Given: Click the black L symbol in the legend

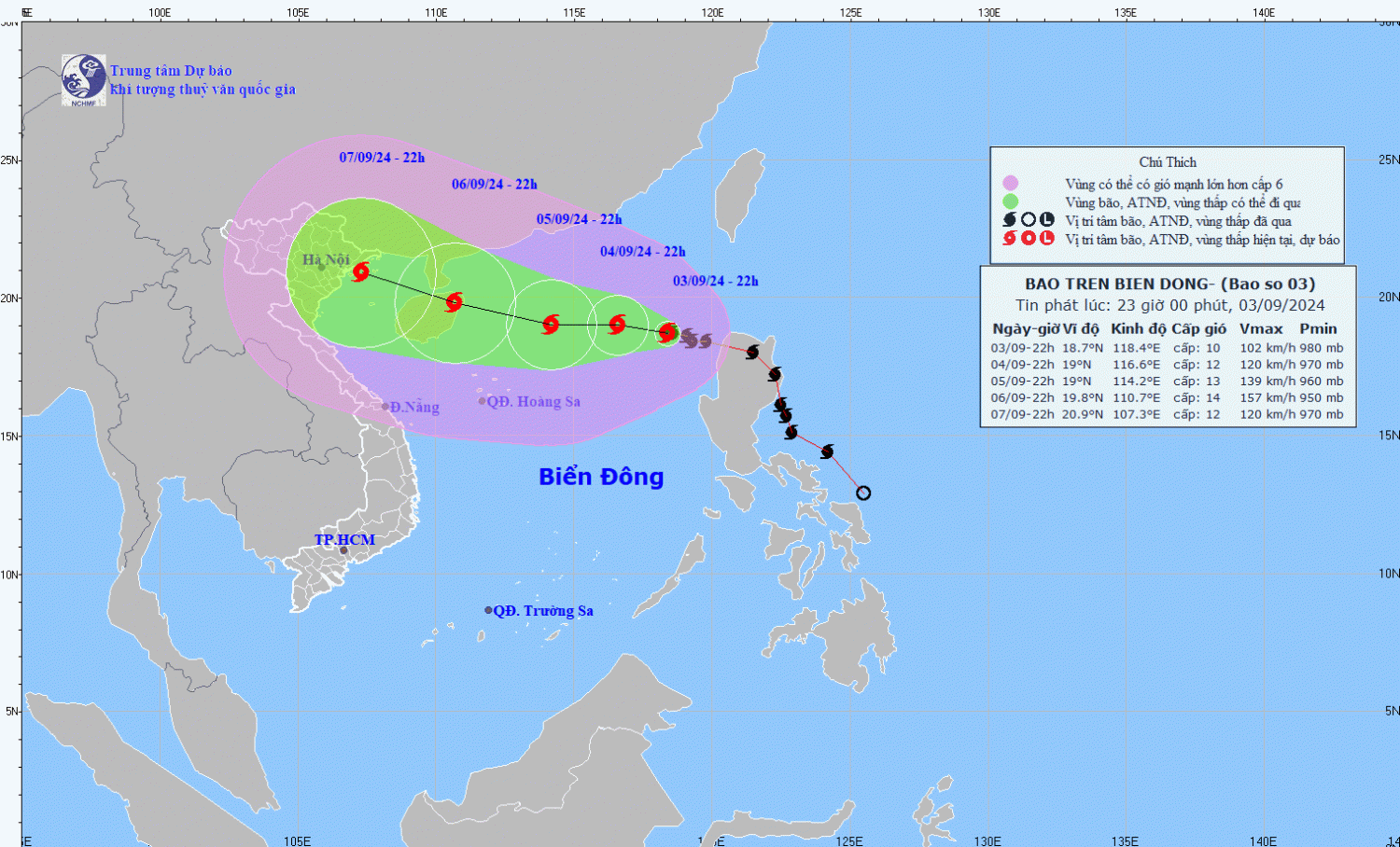Looking at the screenshot, I should click(1047, 220).
